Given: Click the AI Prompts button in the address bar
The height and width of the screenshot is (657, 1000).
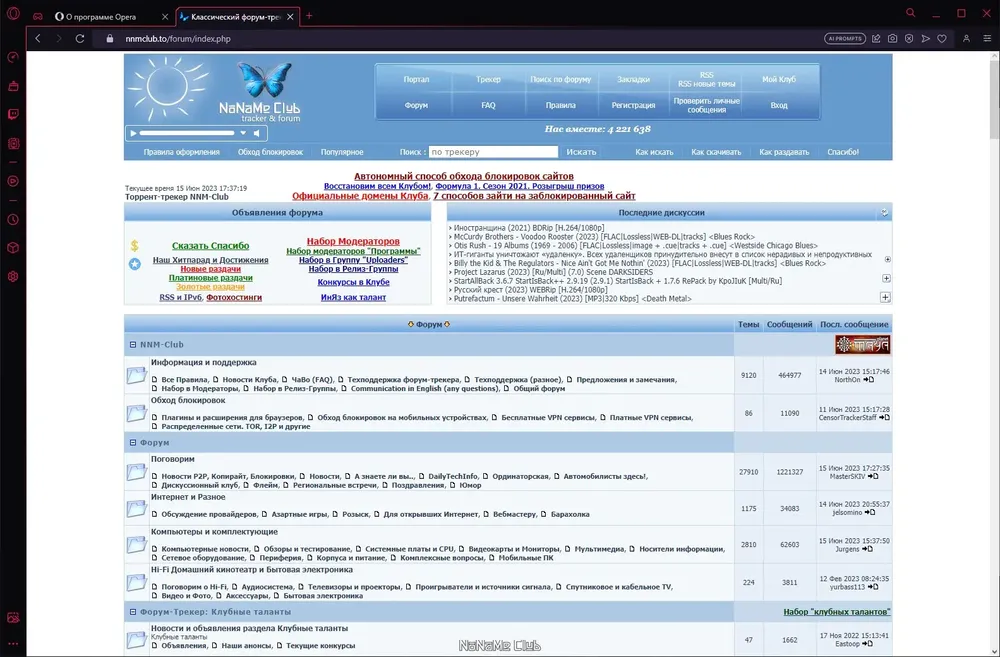Looking at the screenshot, I should 845,39.
